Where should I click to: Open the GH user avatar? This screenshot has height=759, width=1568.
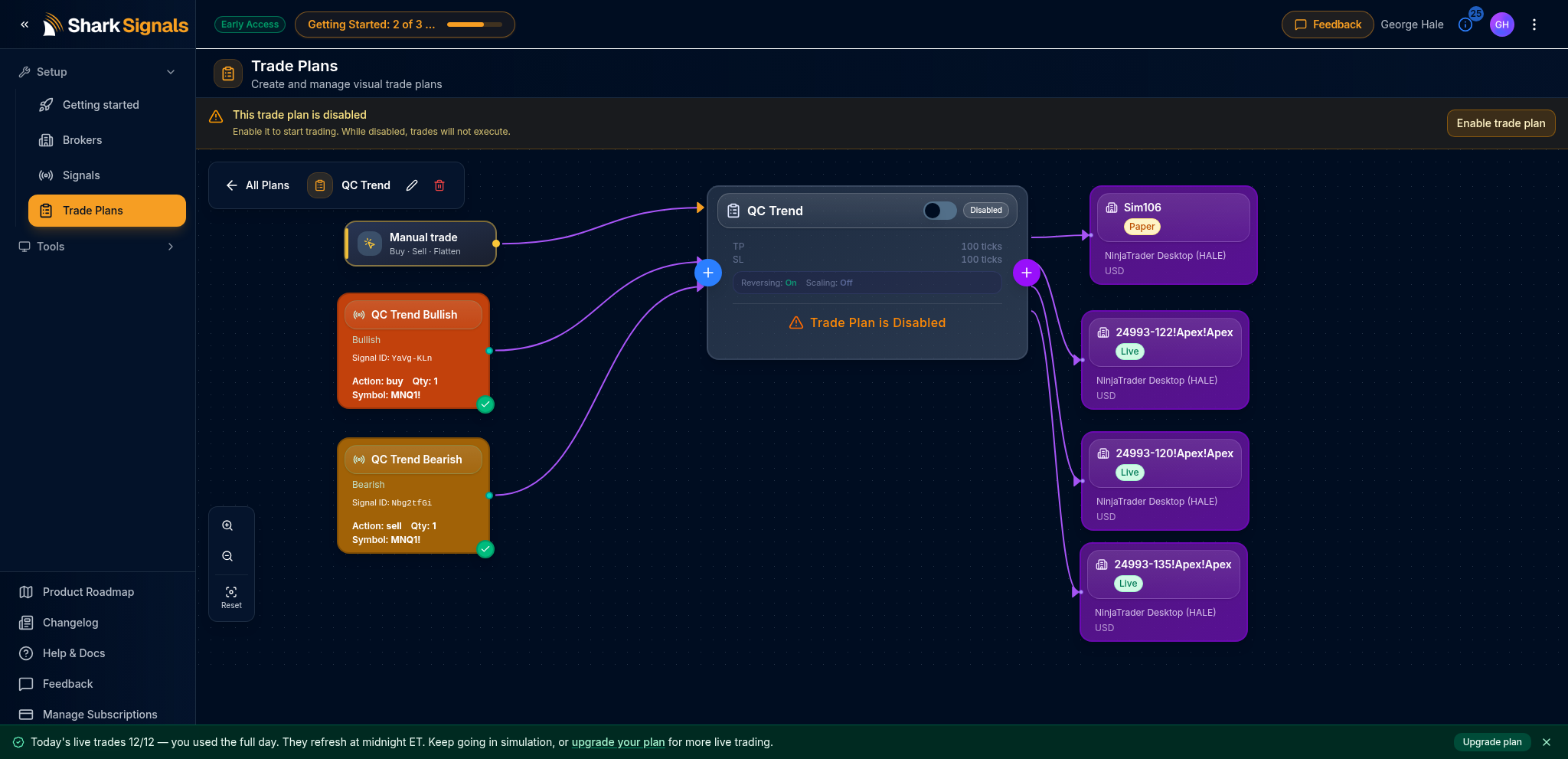1502,25
